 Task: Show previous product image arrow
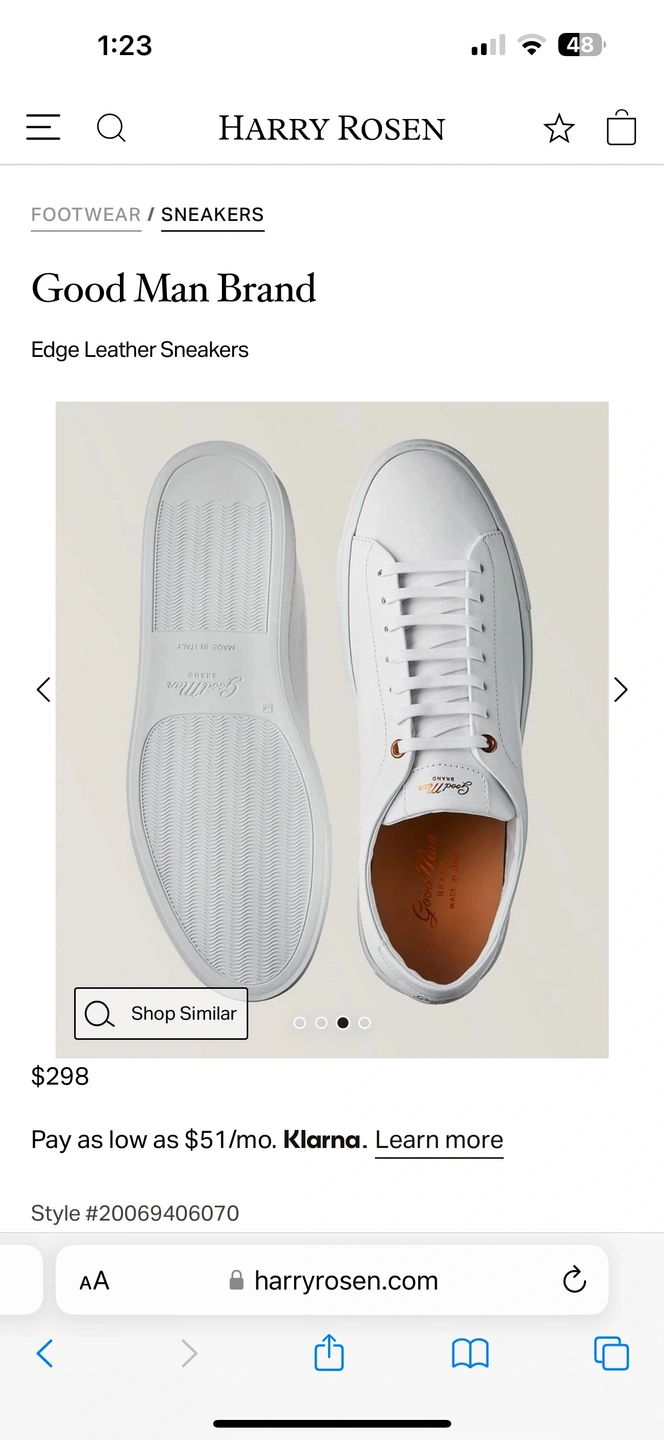pos(43,689)
